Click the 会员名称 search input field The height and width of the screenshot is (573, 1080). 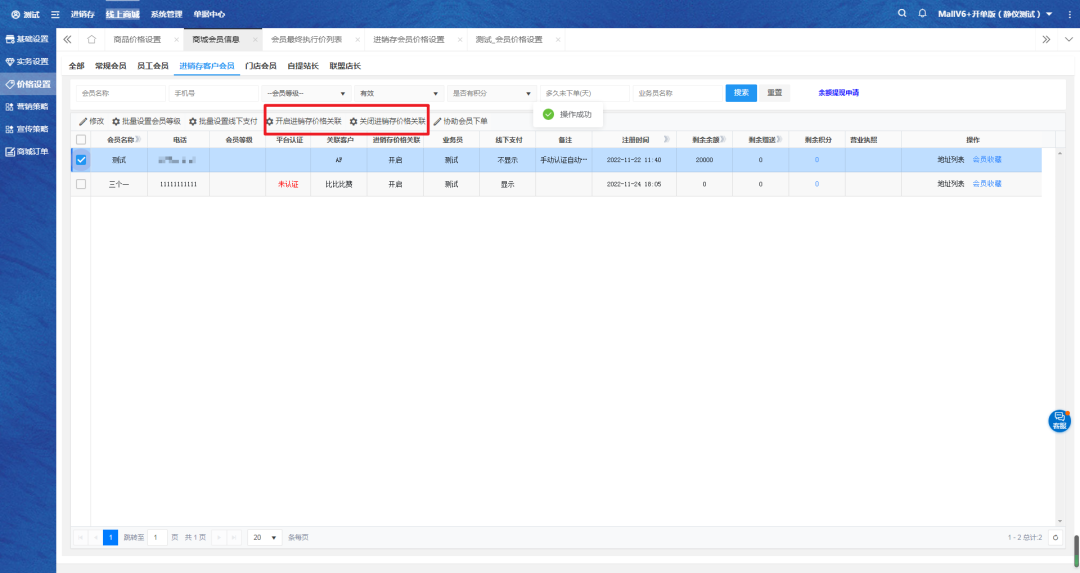coord(120,93)
